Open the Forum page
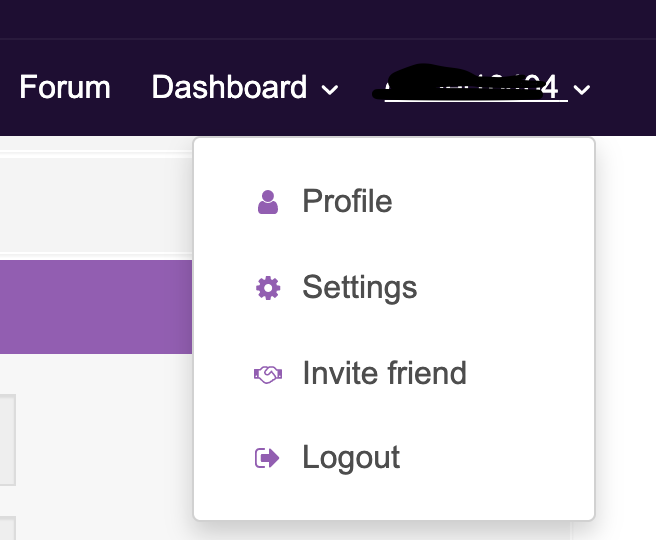This screenshot has width=656, height=540. point(65,88)
